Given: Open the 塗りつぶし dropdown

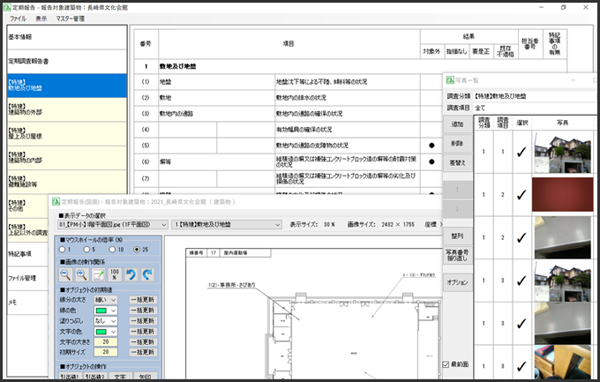Looking at the screenshot, I should 106,321.
